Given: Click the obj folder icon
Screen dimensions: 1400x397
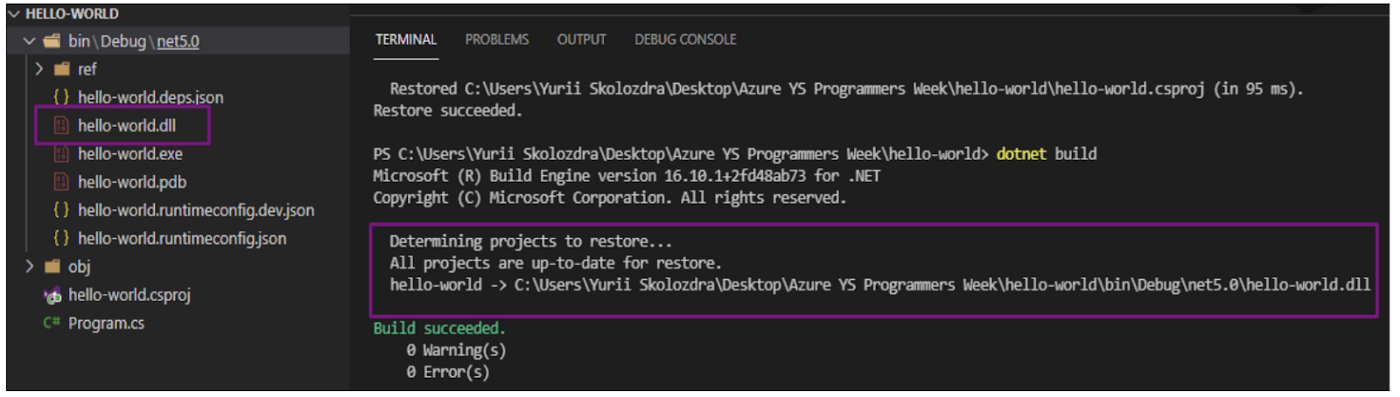Looking at the screenshot, I should tap(52, 267).
